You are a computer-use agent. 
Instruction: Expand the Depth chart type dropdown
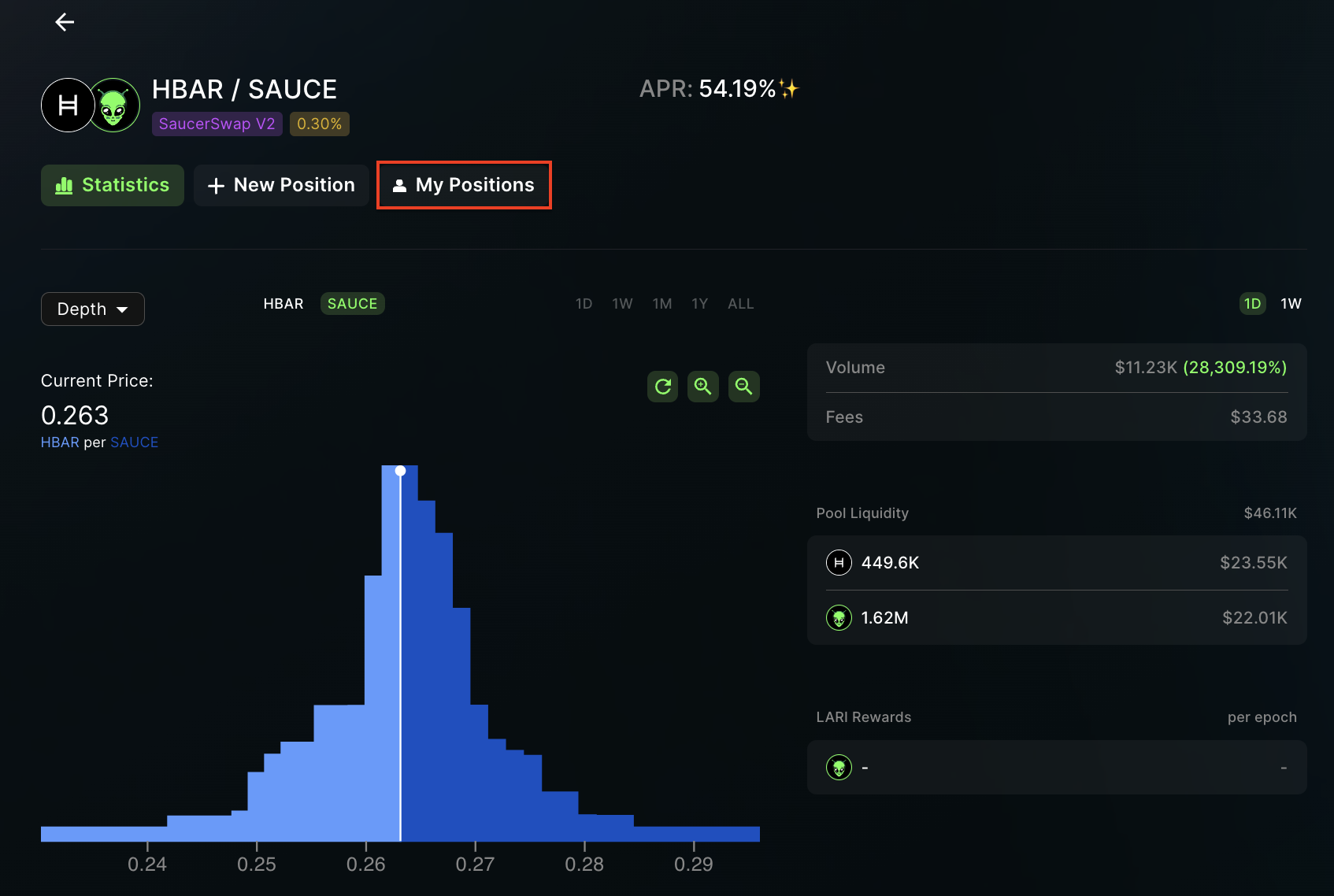[93, 309]
